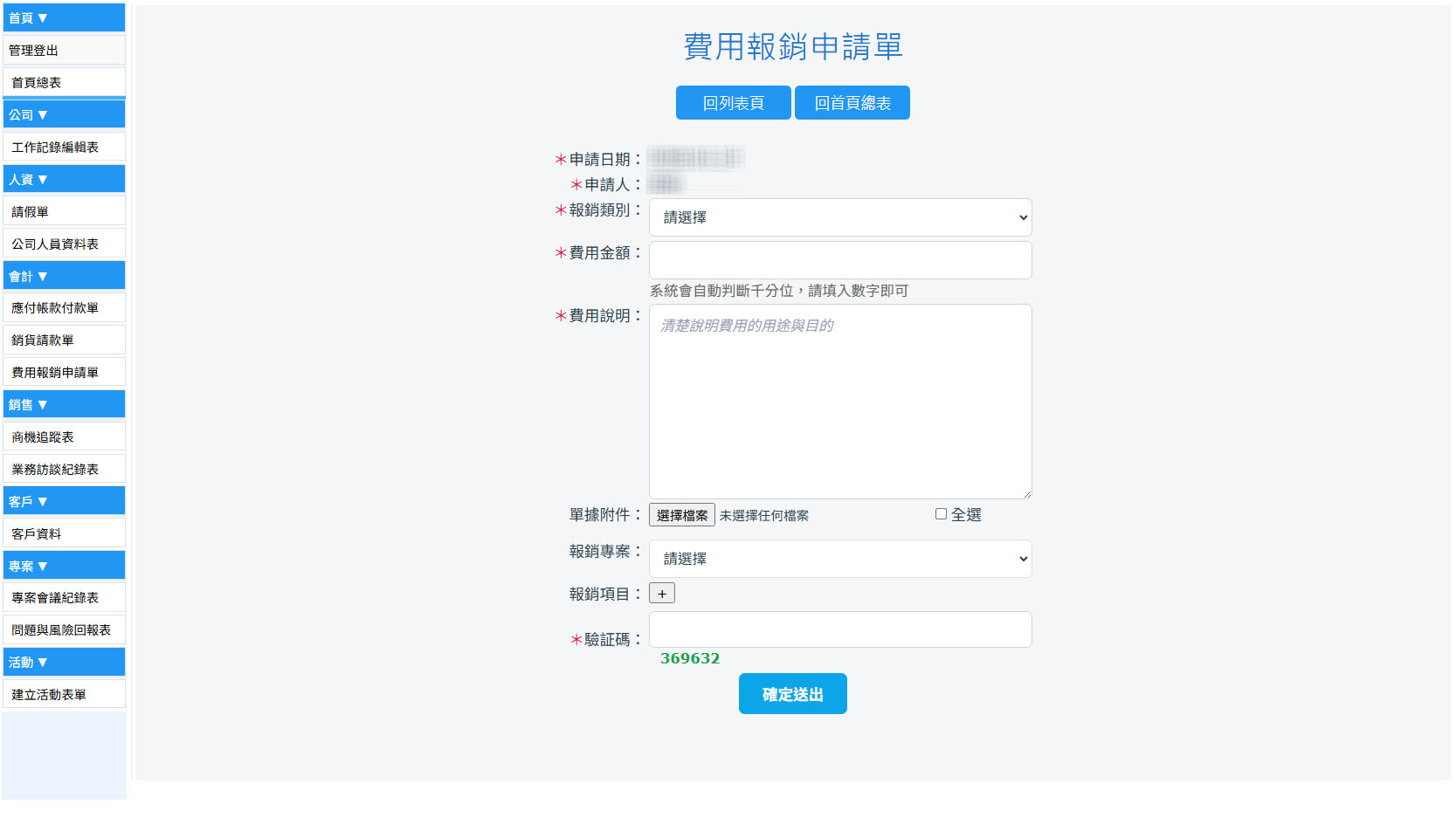Click the green captcha code 369632

pos(690,658)
